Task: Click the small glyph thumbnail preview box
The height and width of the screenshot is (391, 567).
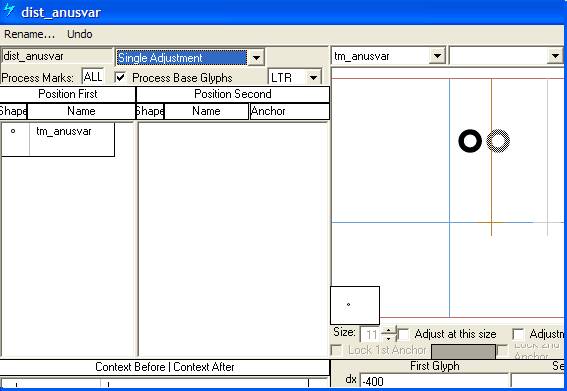Action: click(x=355, y=305)
